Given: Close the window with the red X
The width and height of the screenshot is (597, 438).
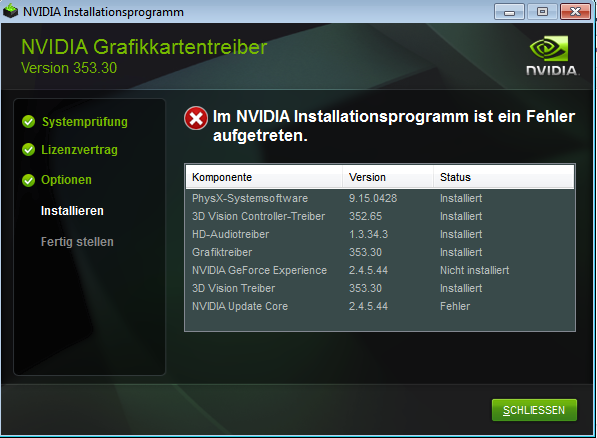Looking at the screenshot, I should pos(575,12).
